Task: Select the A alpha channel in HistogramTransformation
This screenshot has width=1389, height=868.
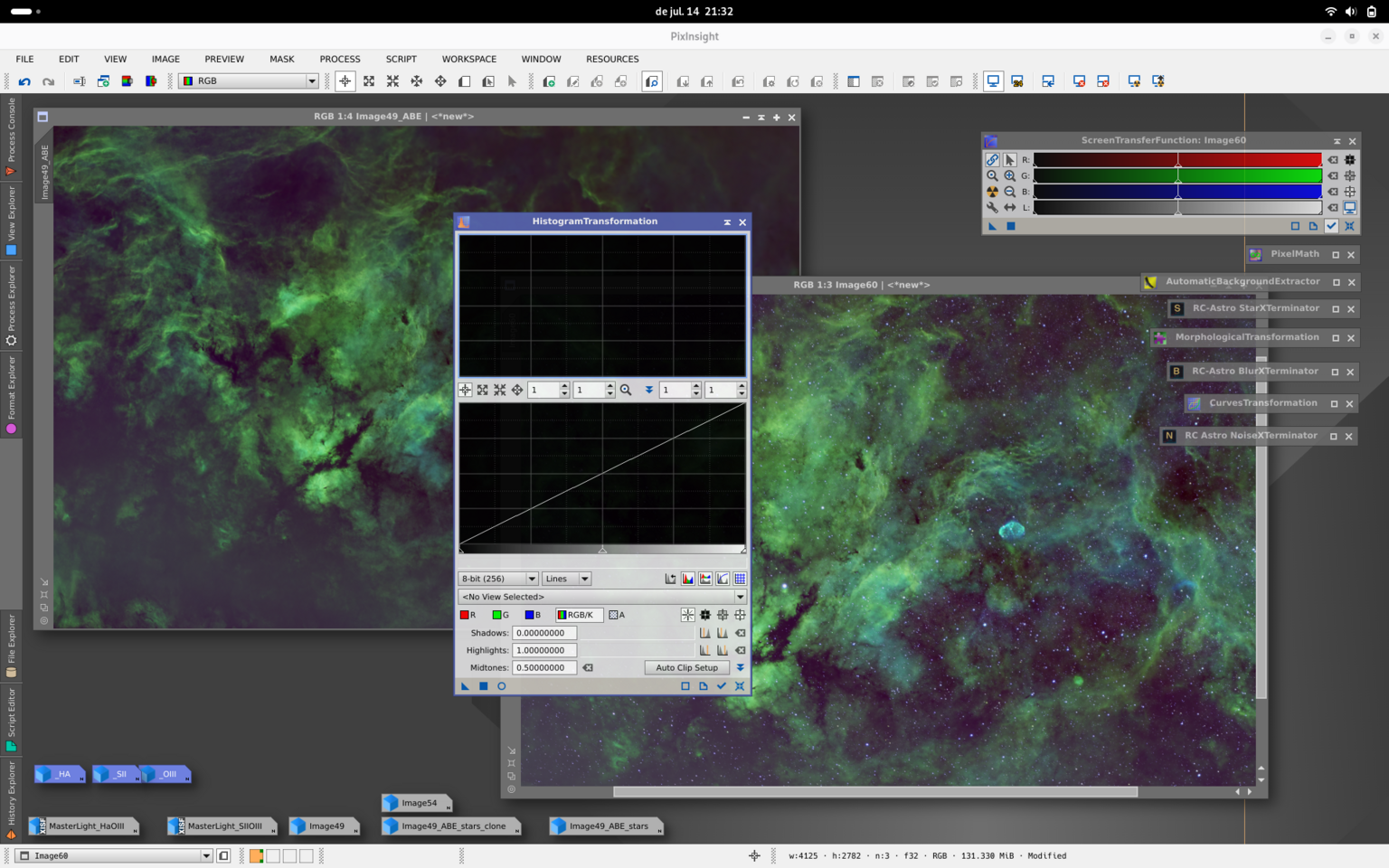Action: click(x=617, y=615)
